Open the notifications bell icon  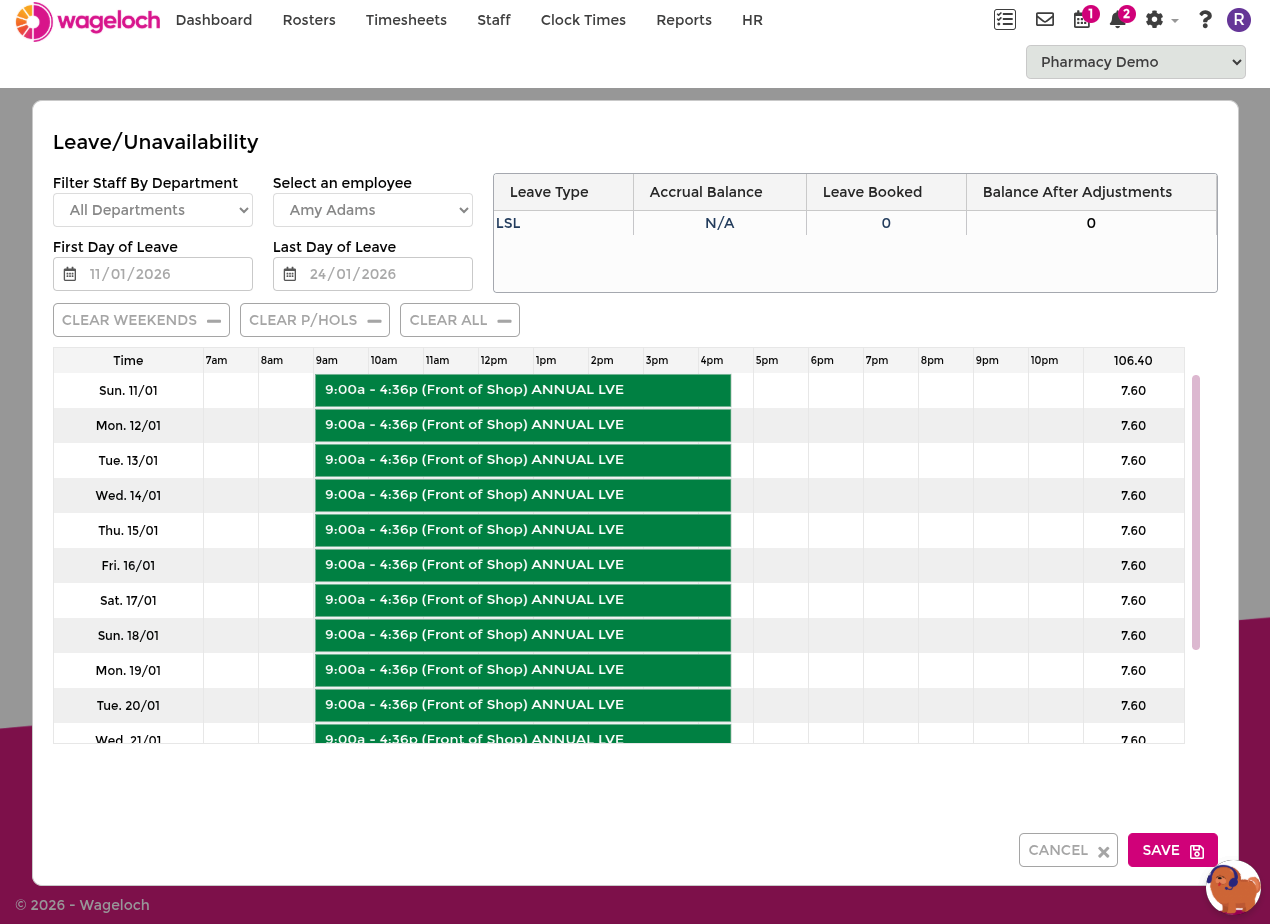pos(1118,19)
